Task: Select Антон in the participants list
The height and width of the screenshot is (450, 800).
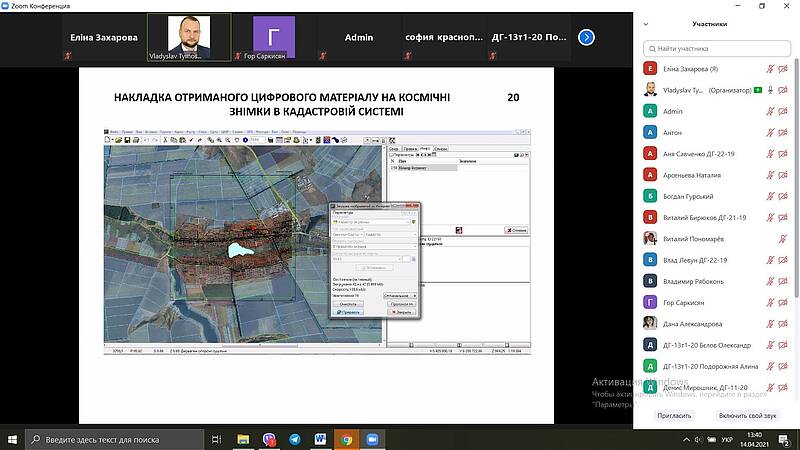Action: [x=716, y=133]
